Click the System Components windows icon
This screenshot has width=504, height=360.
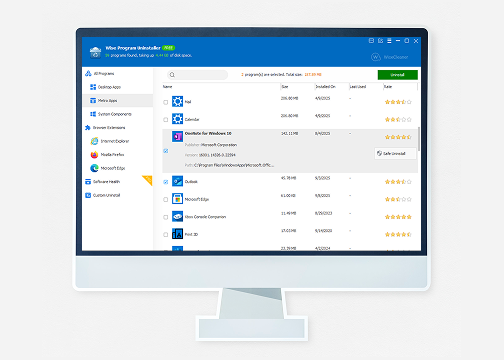click(x=93, y=114)
